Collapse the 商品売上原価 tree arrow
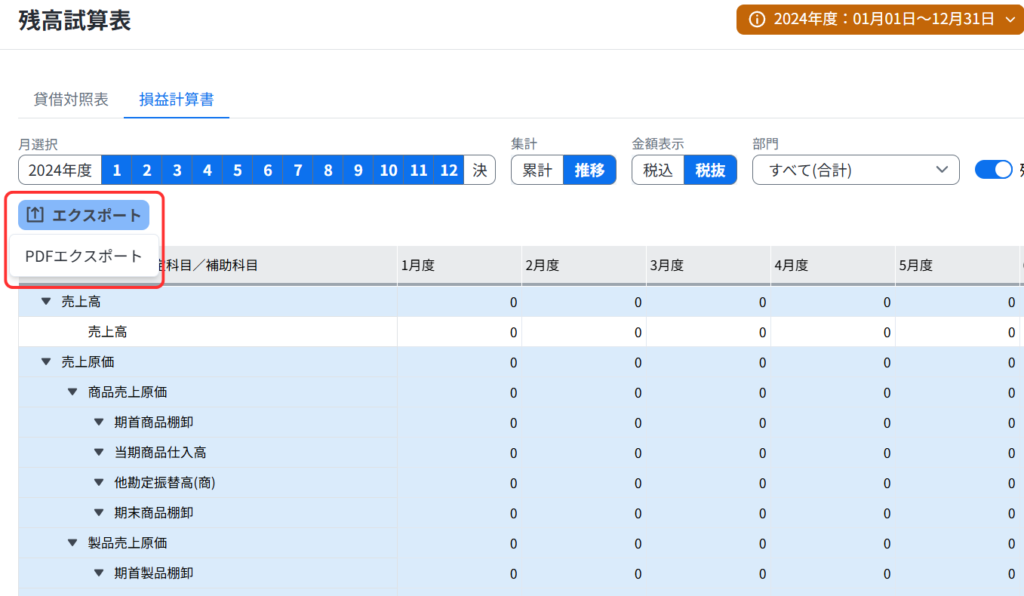Viewport: 1024px width, 596px height. pos(72,392)
